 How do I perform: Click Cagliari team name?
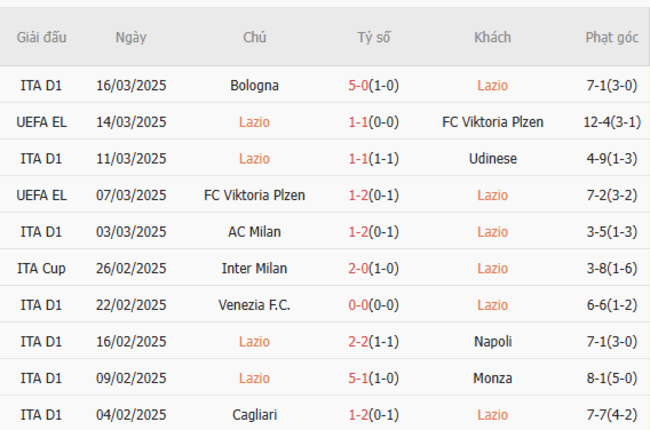pos(254,415)
